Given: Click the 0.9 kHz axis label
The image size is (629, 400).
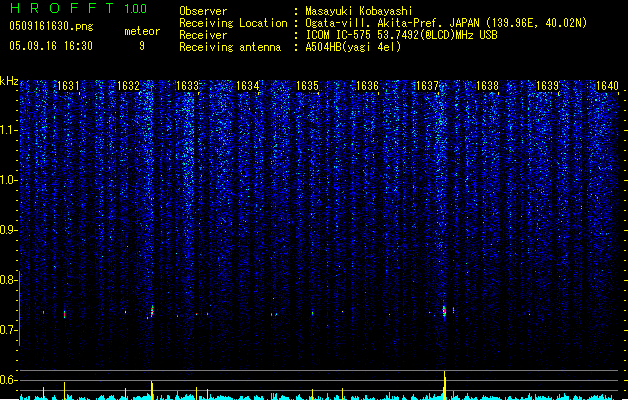Looking at the screenshot, I should [8, 230].
